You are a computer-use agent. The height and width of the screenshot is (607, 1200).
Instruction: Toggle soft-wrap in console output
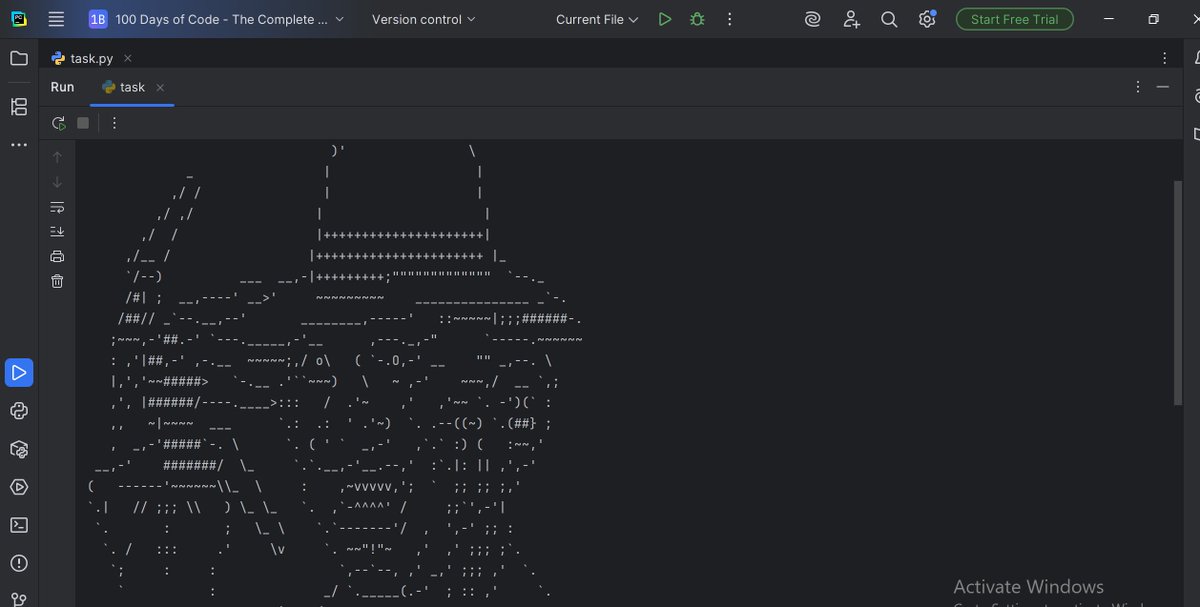57,207
